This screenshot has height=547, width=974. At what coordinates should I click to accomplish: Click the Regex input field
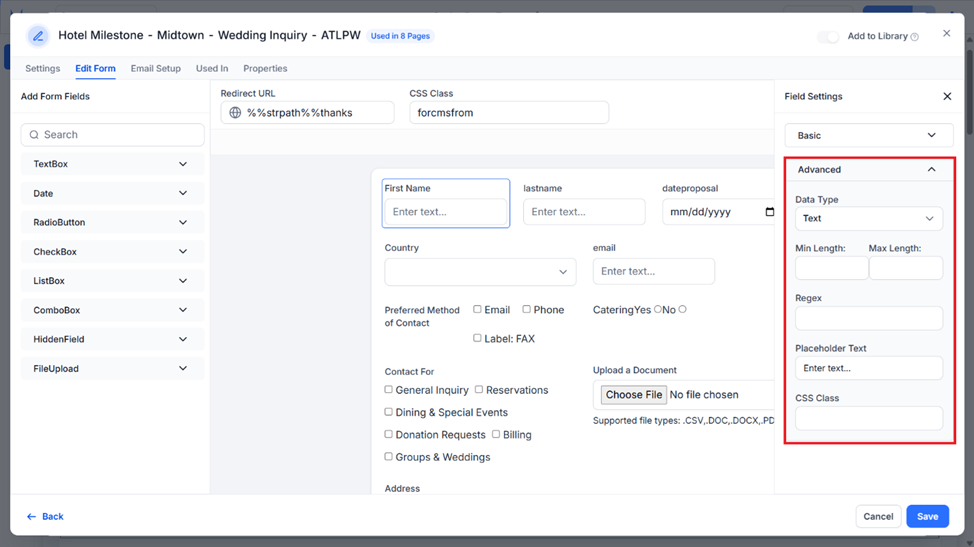pyautogui.click(x=868, y=319)
